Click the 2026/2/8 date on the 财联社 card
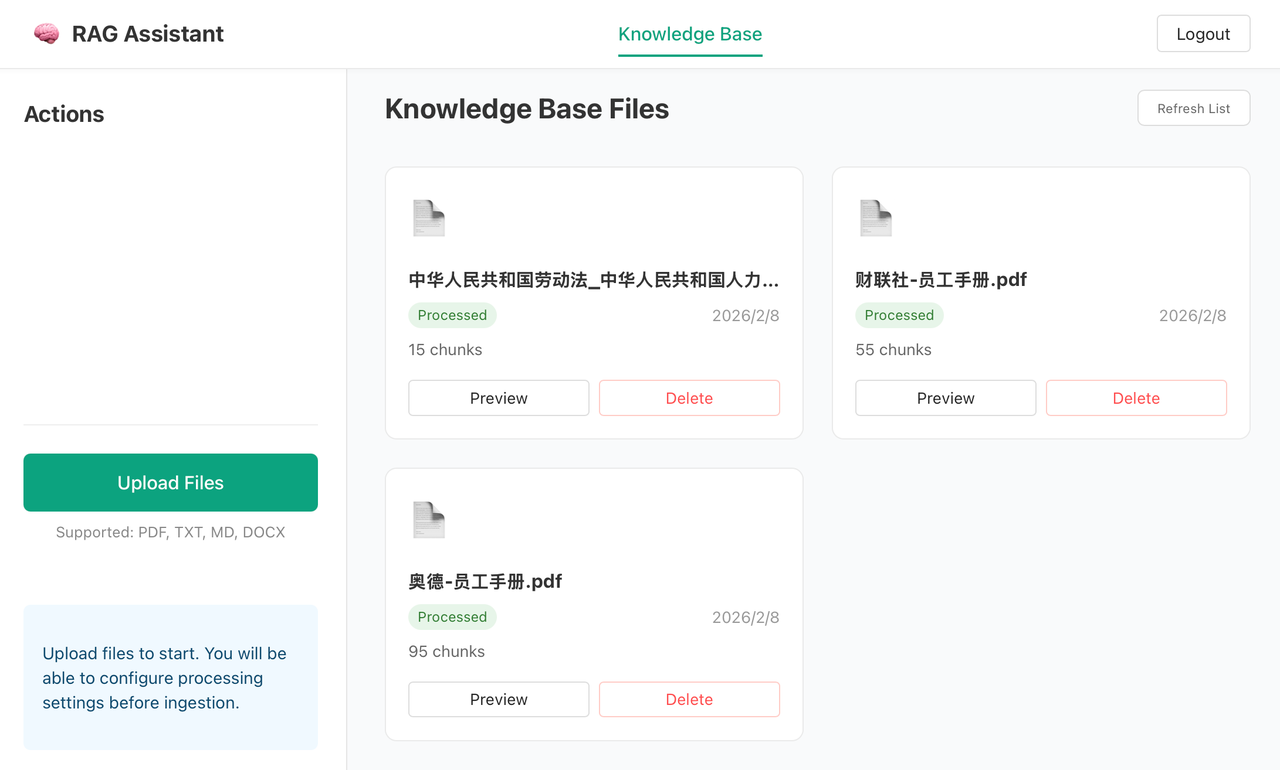This screenshot has height=770, width=1280. (1192, 316)
